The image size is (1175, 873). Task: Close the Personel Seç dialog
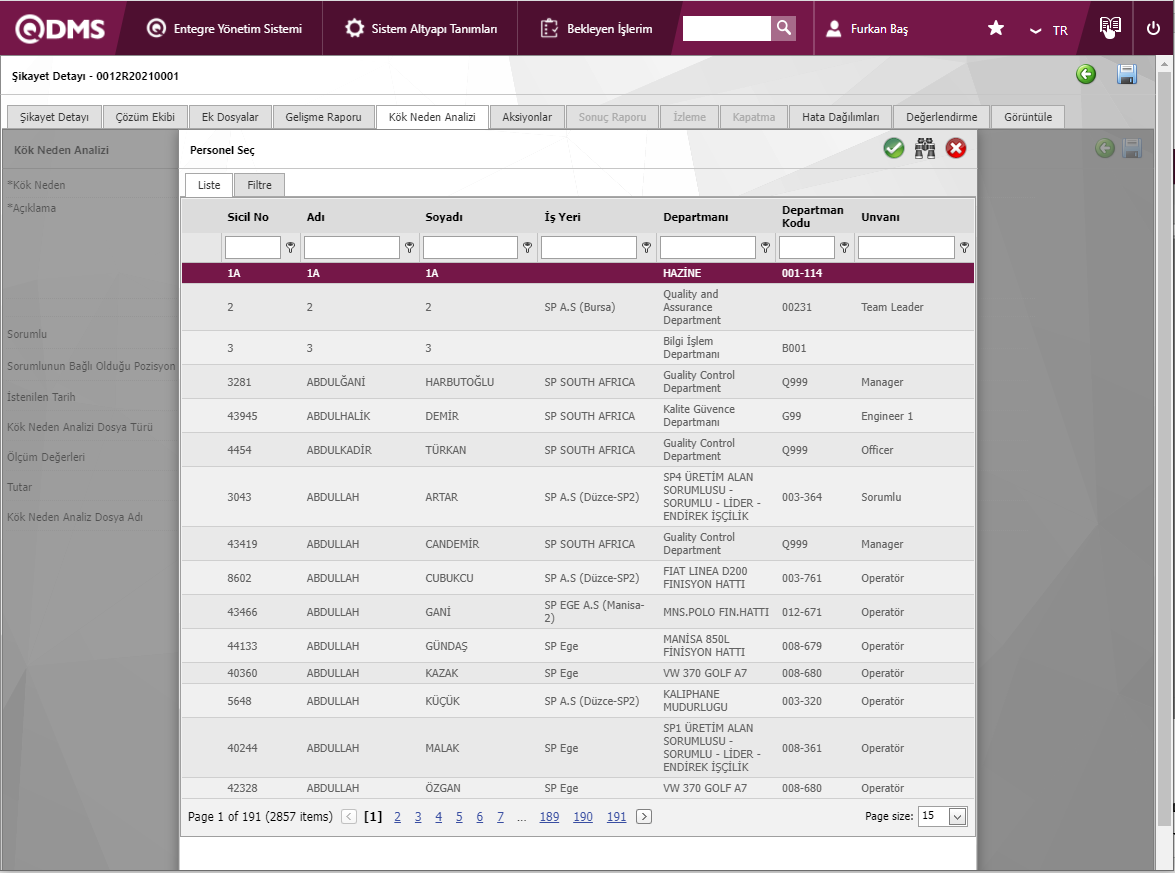point(956,149)
